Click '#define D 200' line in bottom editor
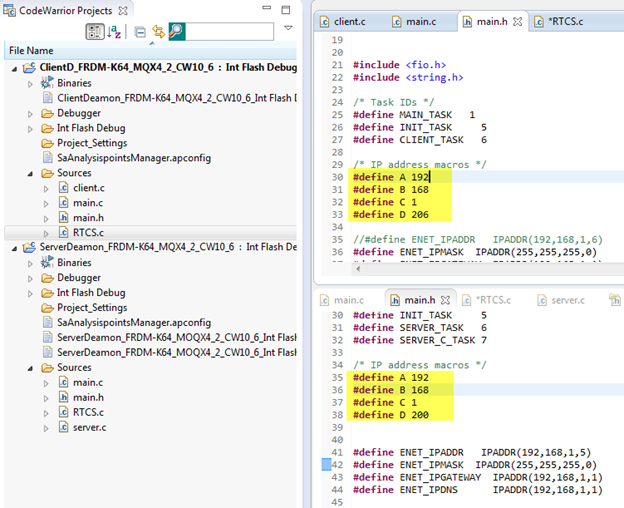This screenshot has height=508, width=624. (x=391, y=415)
